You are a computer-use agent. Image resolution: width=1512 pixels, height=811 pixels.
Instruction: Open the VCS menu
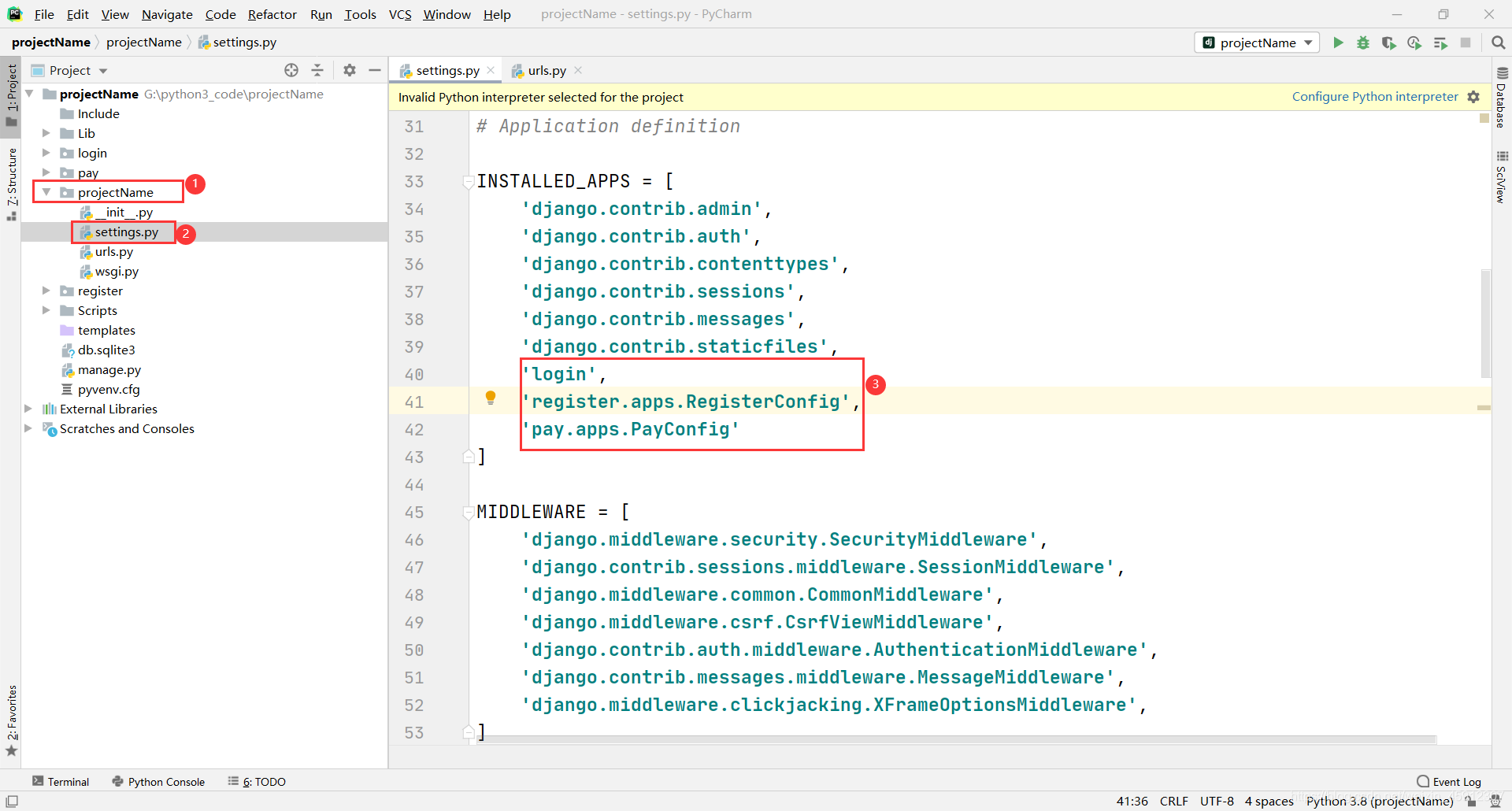400,14
